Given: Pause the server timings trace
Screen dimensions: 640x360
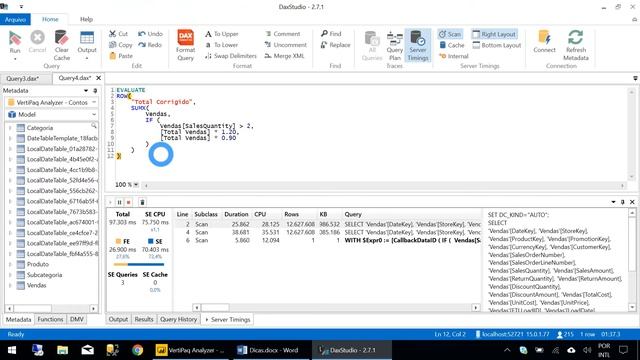Looking at the screenshot, I should [119, 202].
